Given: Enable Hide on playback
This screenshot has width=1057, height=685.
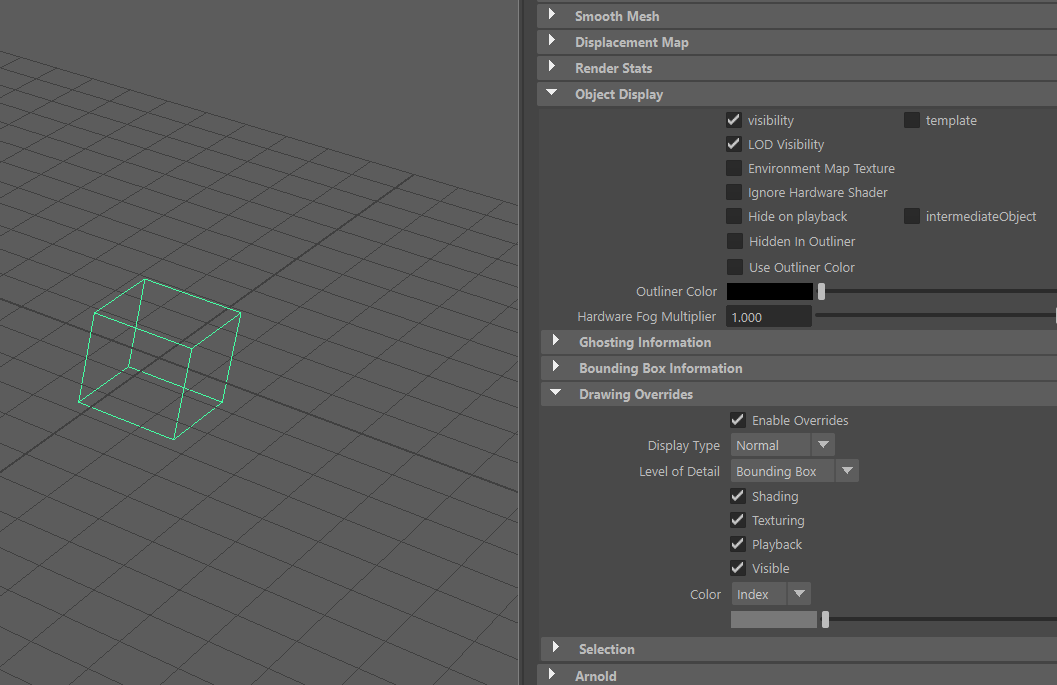Looking at the screenshot, I should pyautogui.click(x=733, y=216).
